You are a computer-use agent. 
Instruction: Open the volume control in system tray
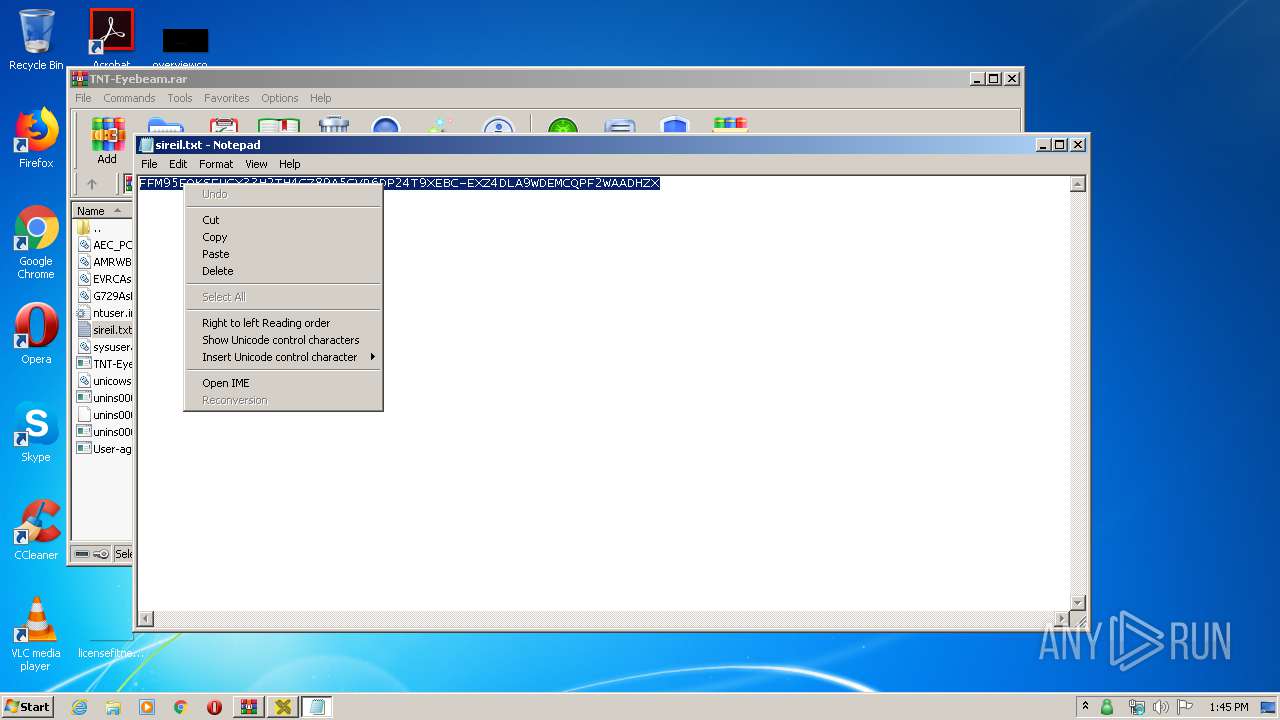pyautogui.click(x=1161, y=707)
